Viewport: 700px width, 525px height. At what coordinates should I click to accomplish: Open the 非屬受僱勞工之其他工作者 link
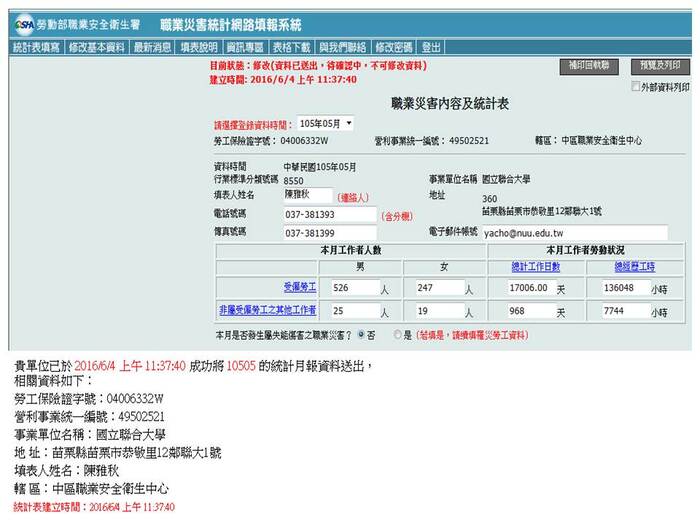(x=268, y=310)
